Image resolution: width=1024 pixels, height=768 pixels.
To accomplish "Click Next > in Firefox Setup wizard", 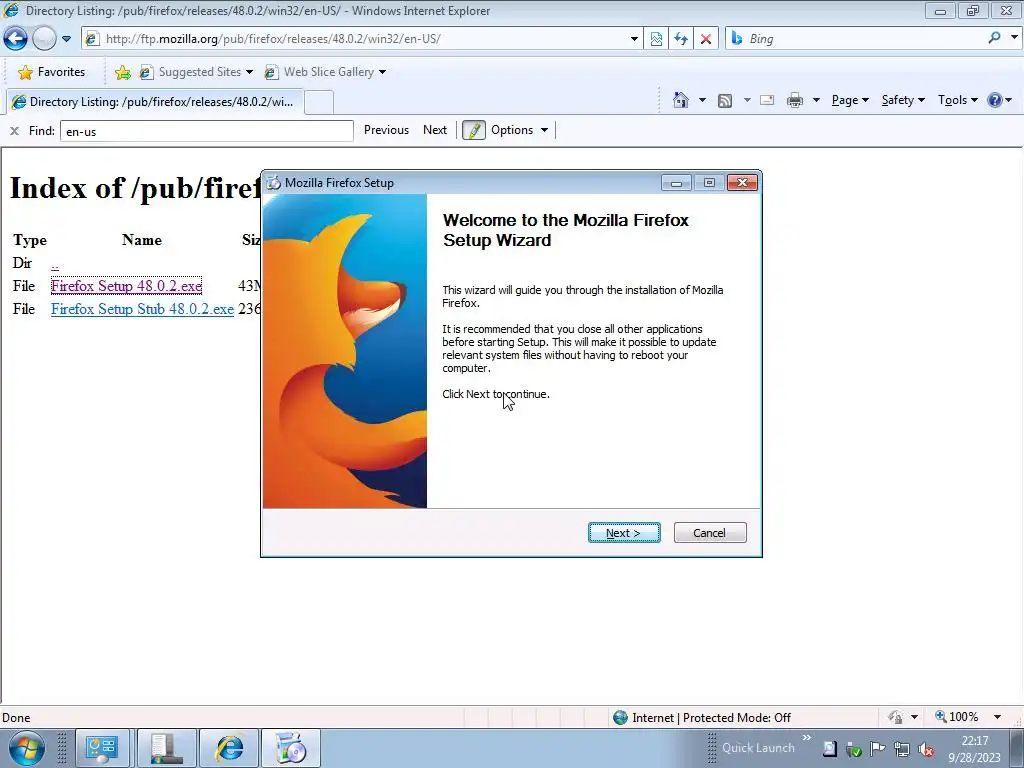I will [x=624, y=533].
